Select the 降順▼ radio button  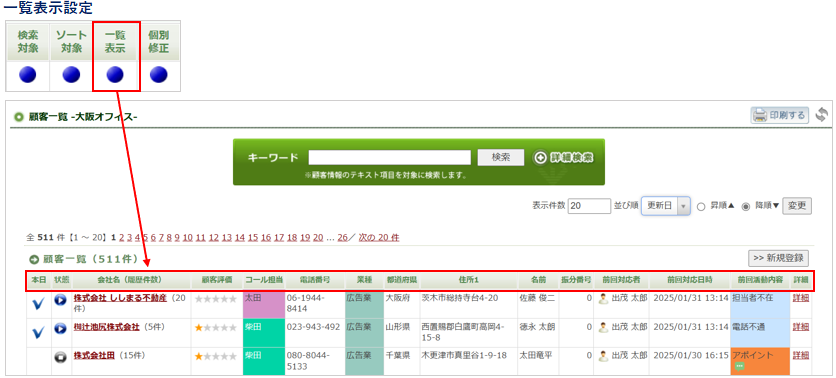(x=746, y=206)
